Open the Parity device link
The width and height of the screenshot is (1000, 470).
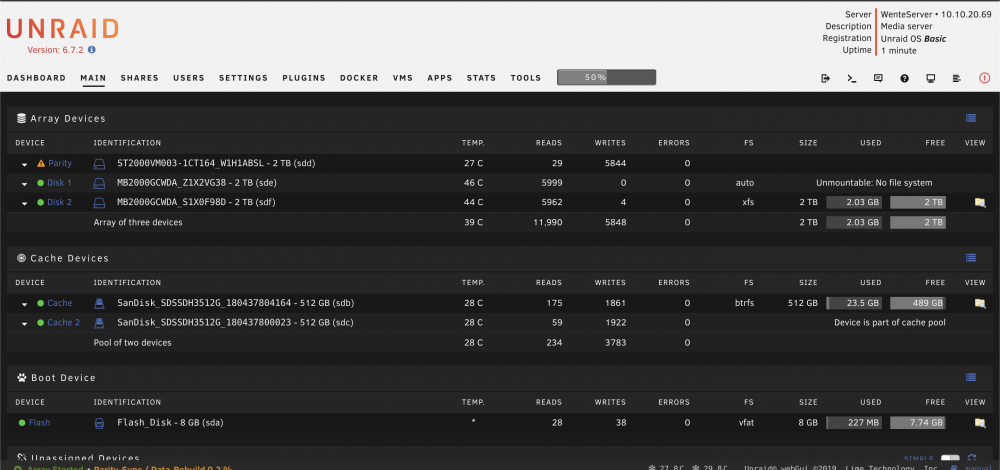[x=60, y=163]
